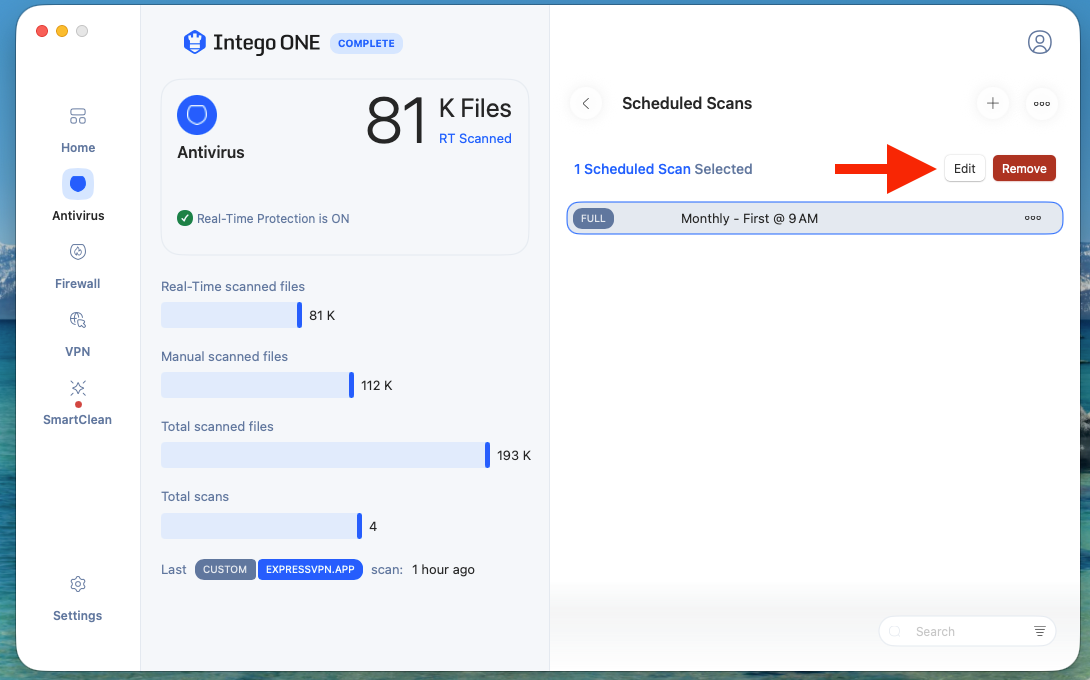Click the 81 K Files counter
This screenshot has height=680, width=1090.
click(x=439, y=120)
